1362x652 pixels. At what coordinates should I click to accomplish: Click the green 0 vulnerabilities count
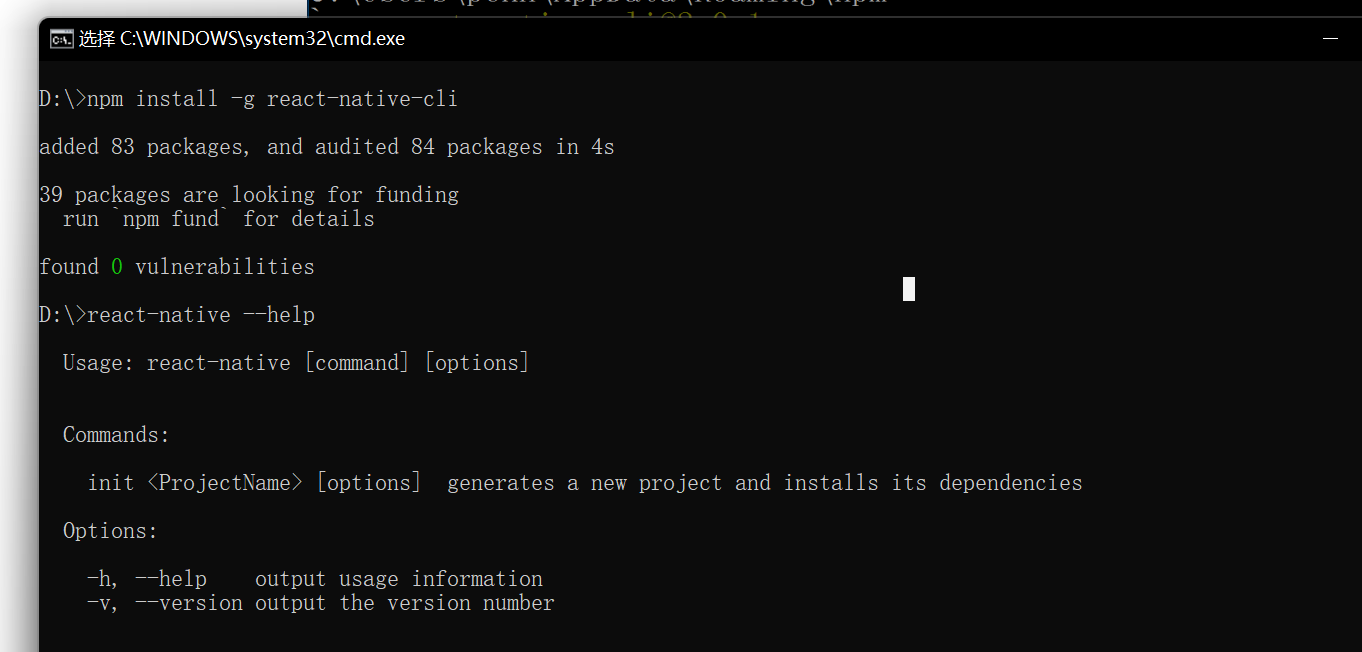point(117,267)
